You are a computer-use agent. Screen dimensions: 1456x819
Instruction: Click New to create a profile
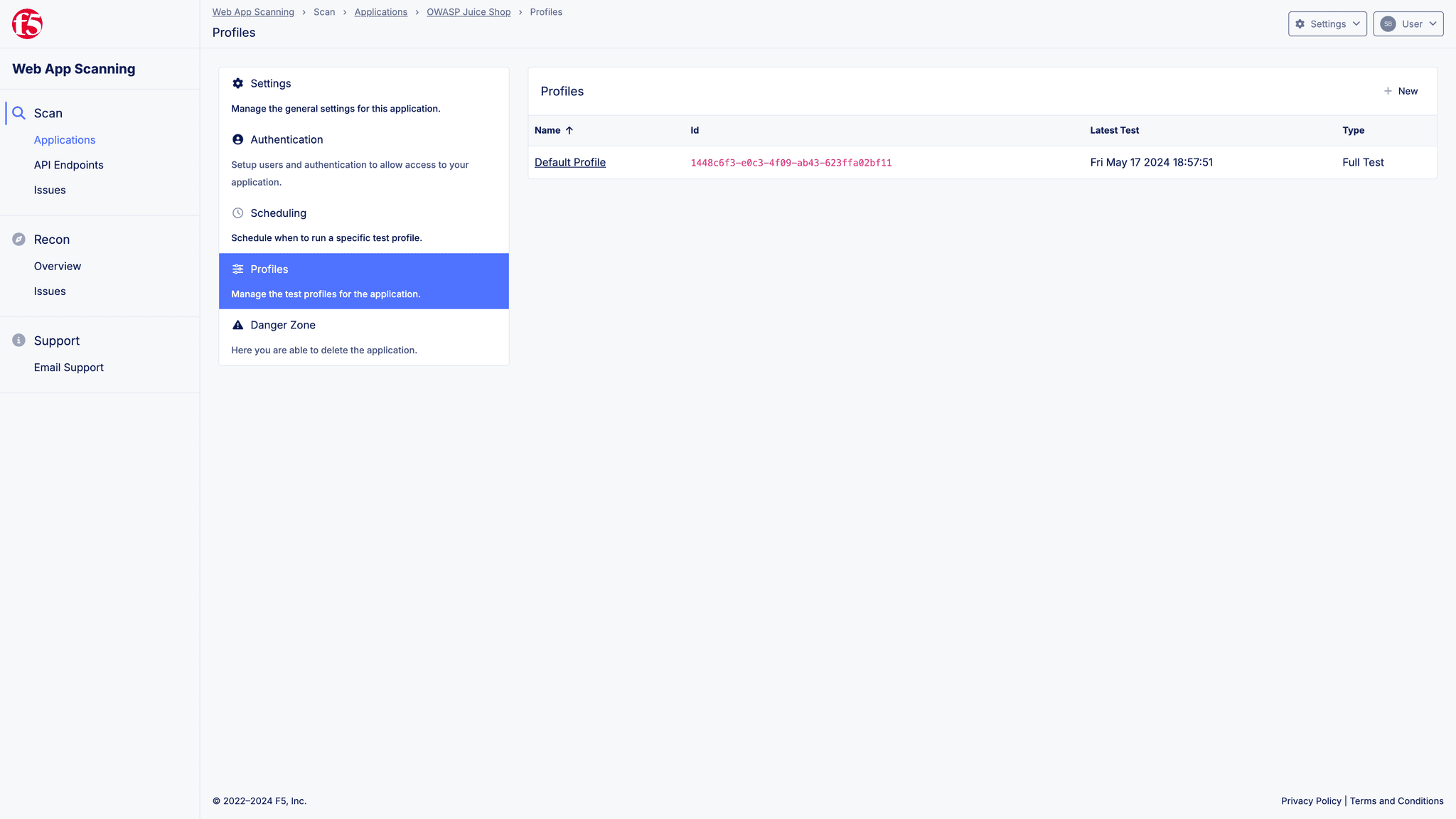1401,91
